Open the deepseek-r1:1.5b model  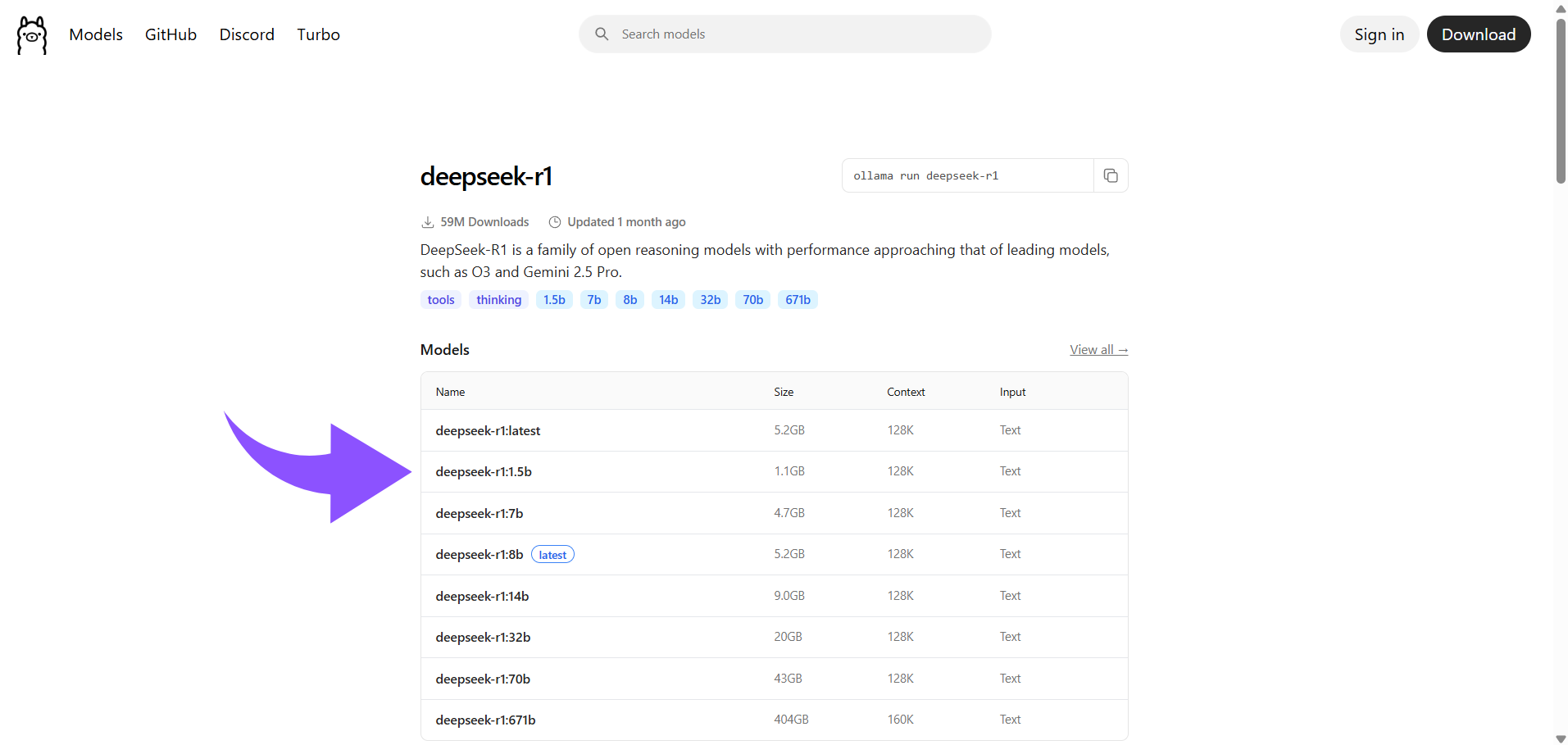[484, 472]
